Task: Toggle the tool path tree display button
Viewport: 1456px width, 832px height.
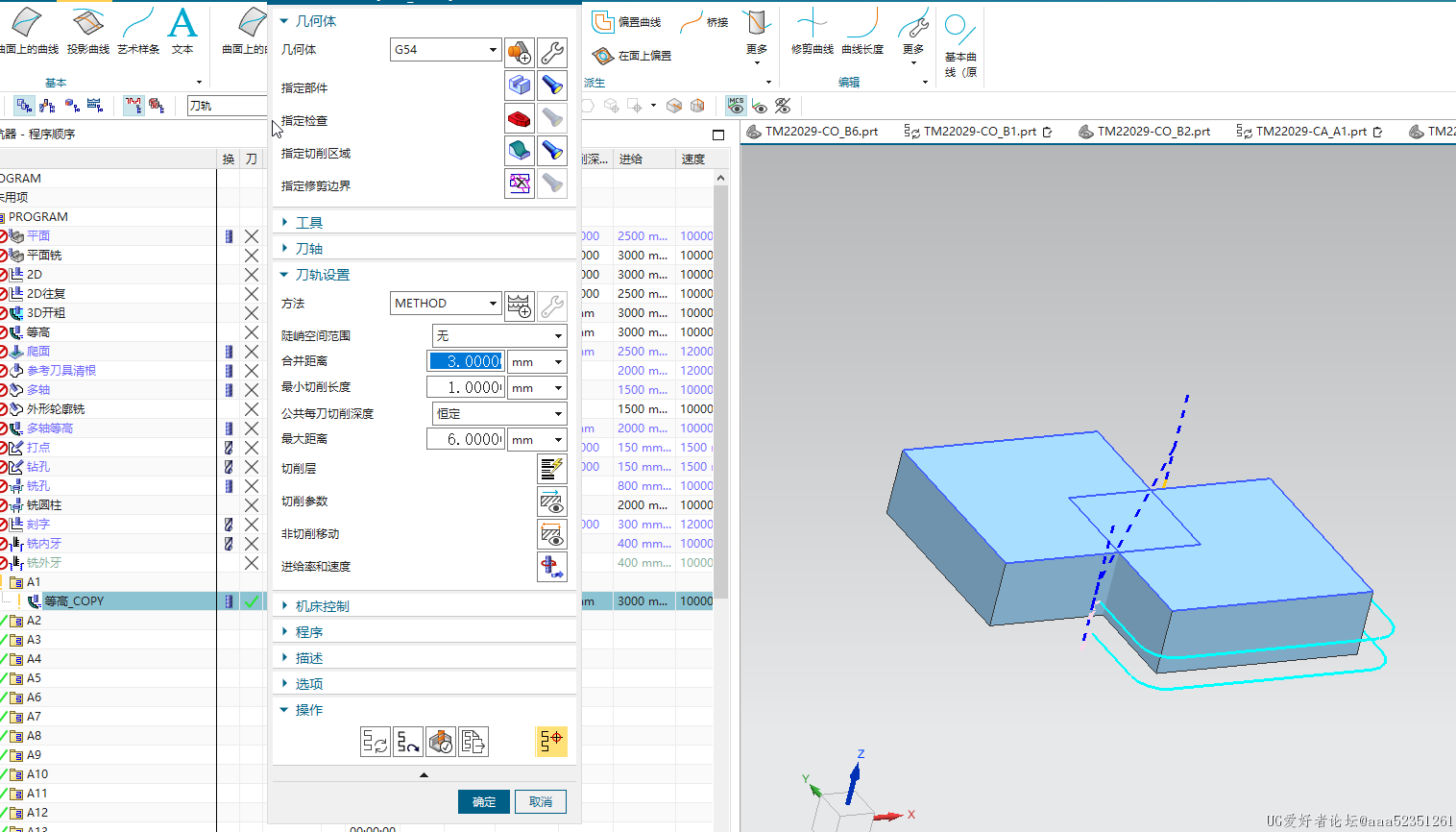Action: (133, 106)
